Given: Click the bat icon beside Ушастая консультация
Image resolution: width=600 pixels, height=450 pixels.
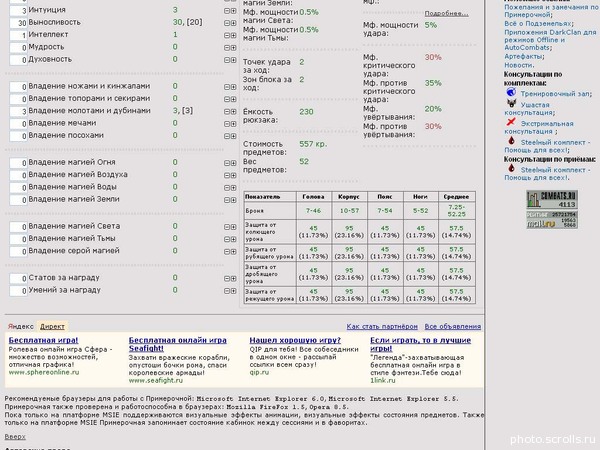Looking at the screenshot, I should click(x=511, y=103).
